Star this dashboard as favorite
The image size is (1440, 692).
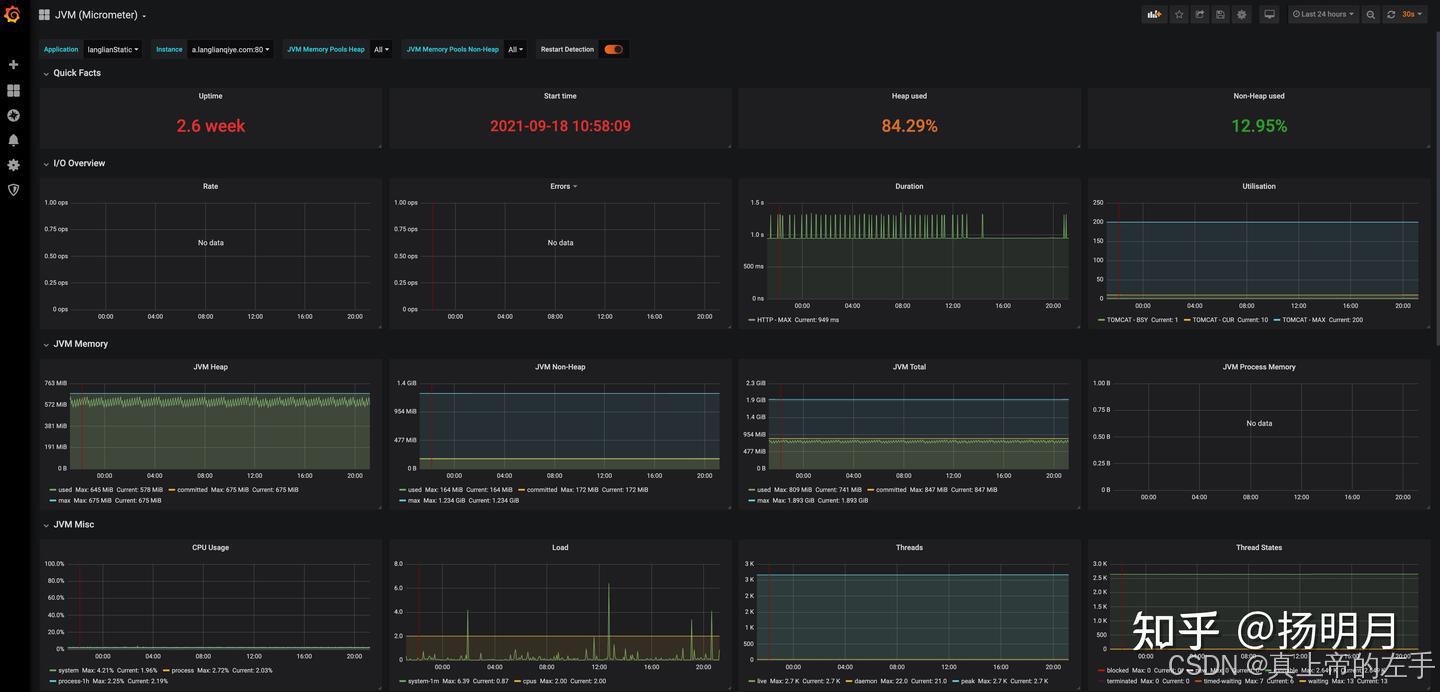(x=1179, y=14)
